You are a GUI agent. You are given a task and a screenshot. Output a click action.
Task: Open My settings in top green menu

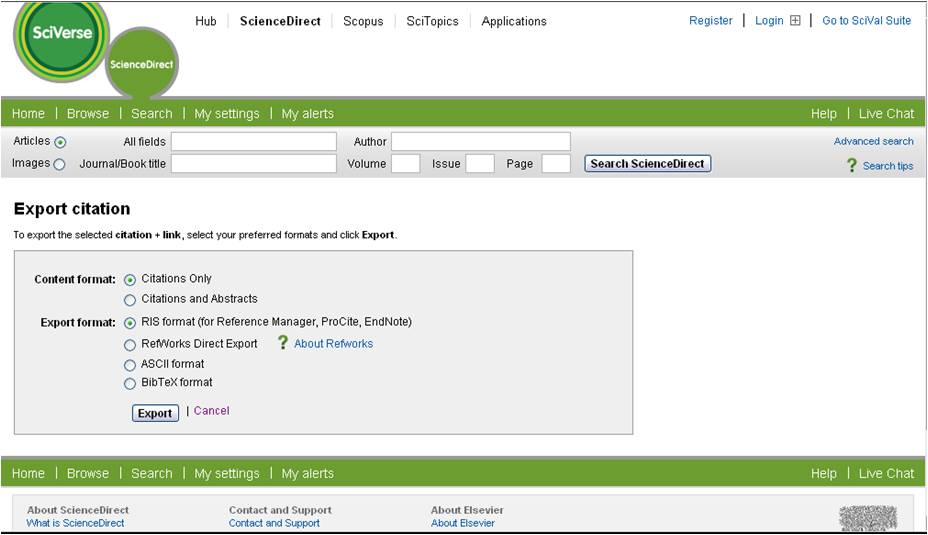tap(227, 114)
